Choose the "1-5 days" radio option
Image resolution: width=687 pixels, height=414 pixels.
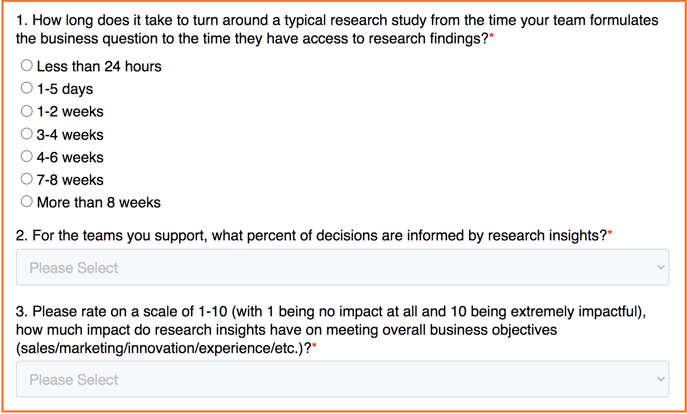coord(27,88)
